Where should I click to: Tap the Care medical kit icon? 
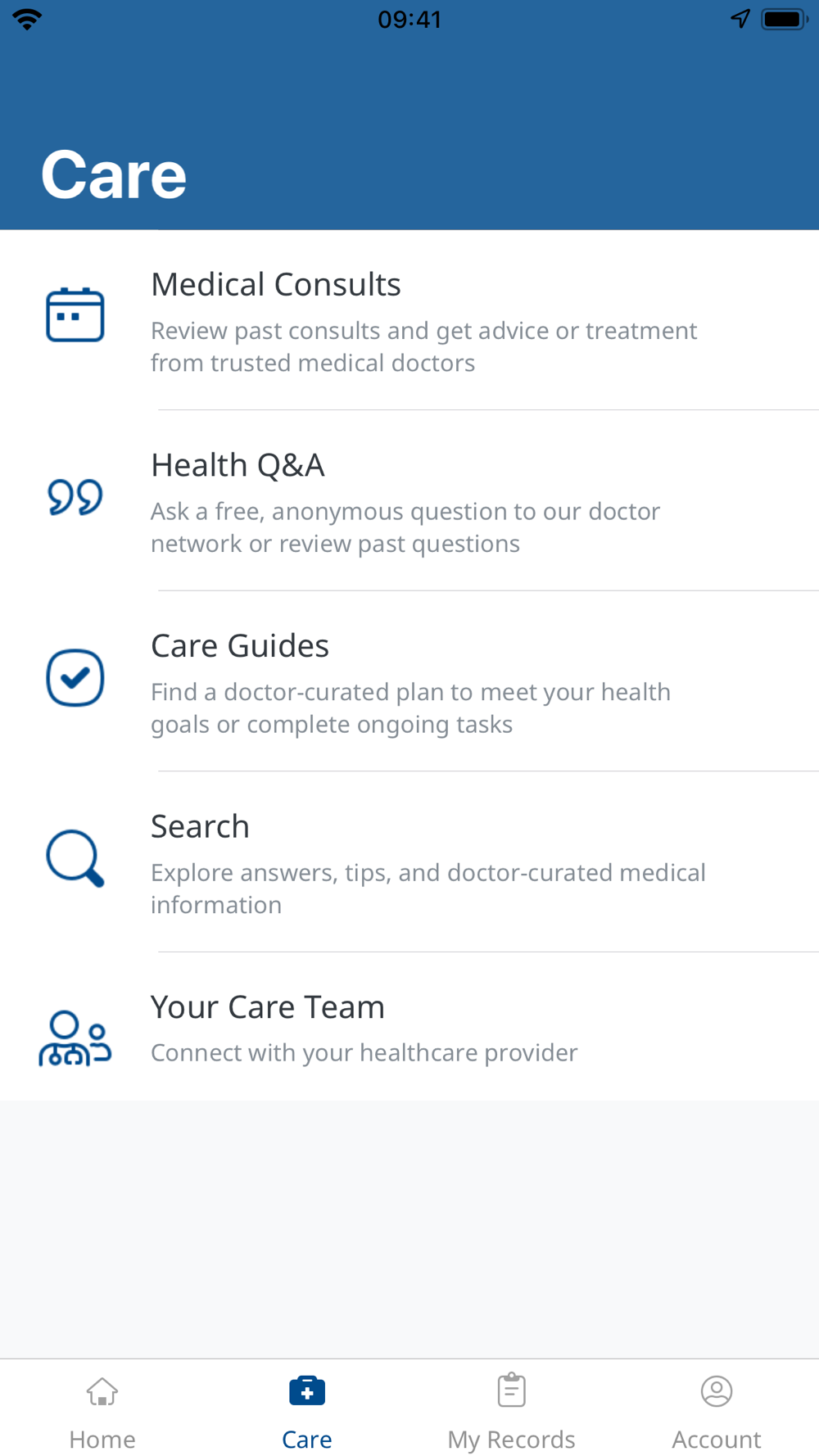point(307,1390)
